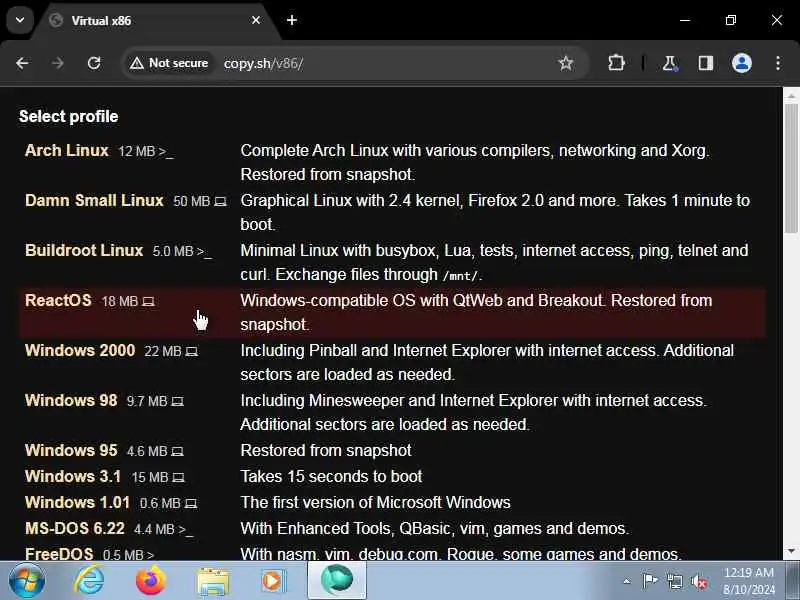Open Windows Media Player from taskbar

[x=274, y=581]
